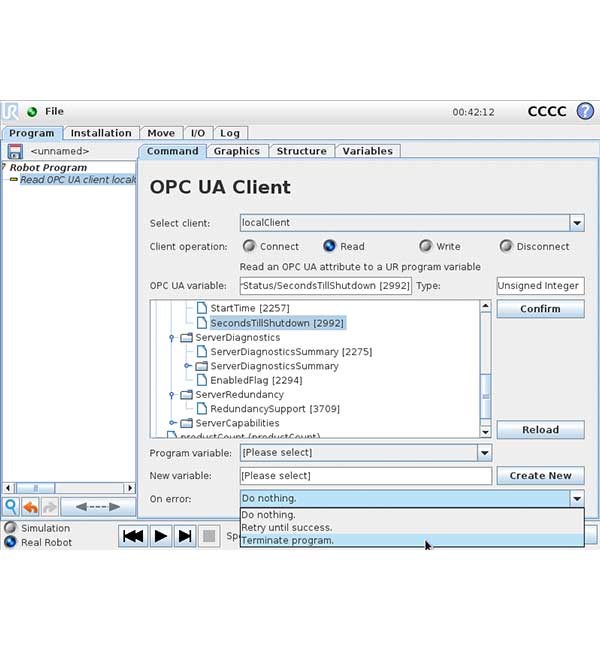Click the program tree scroll left arrow
The width and height of the screenshot is (600, 650).
click(8, 488)
